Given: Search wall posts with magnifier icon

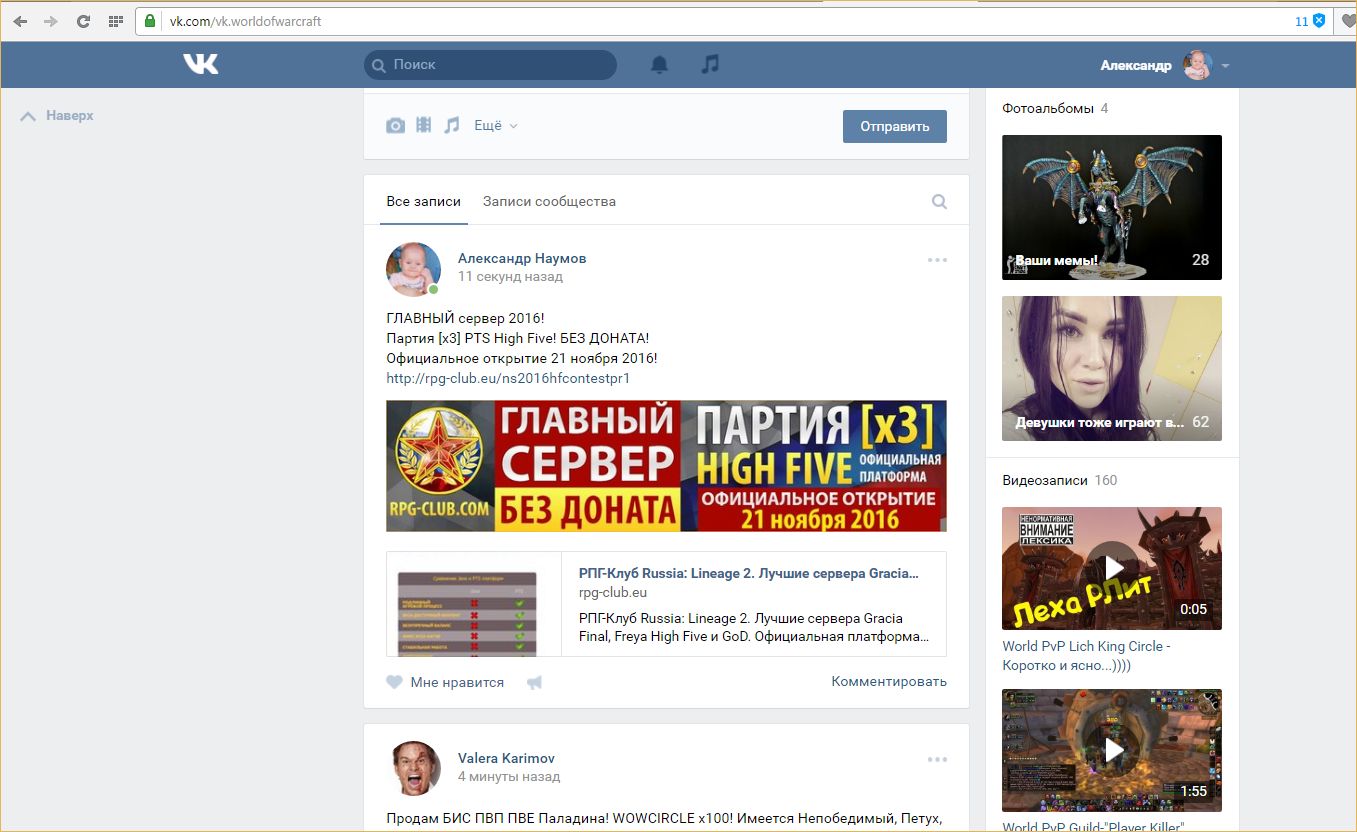Looking at the screenshot, I should (939, 202).
